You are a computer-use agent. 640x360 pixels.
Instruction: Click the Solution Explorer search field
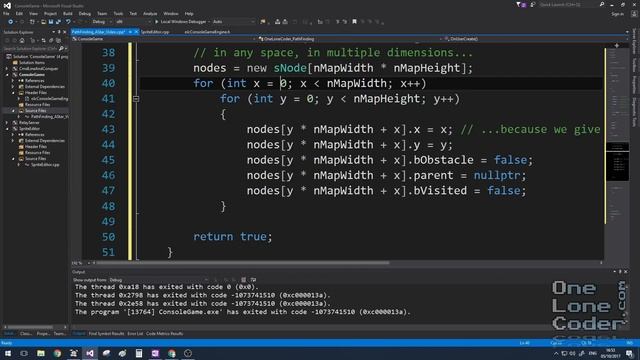pos(33,49)
